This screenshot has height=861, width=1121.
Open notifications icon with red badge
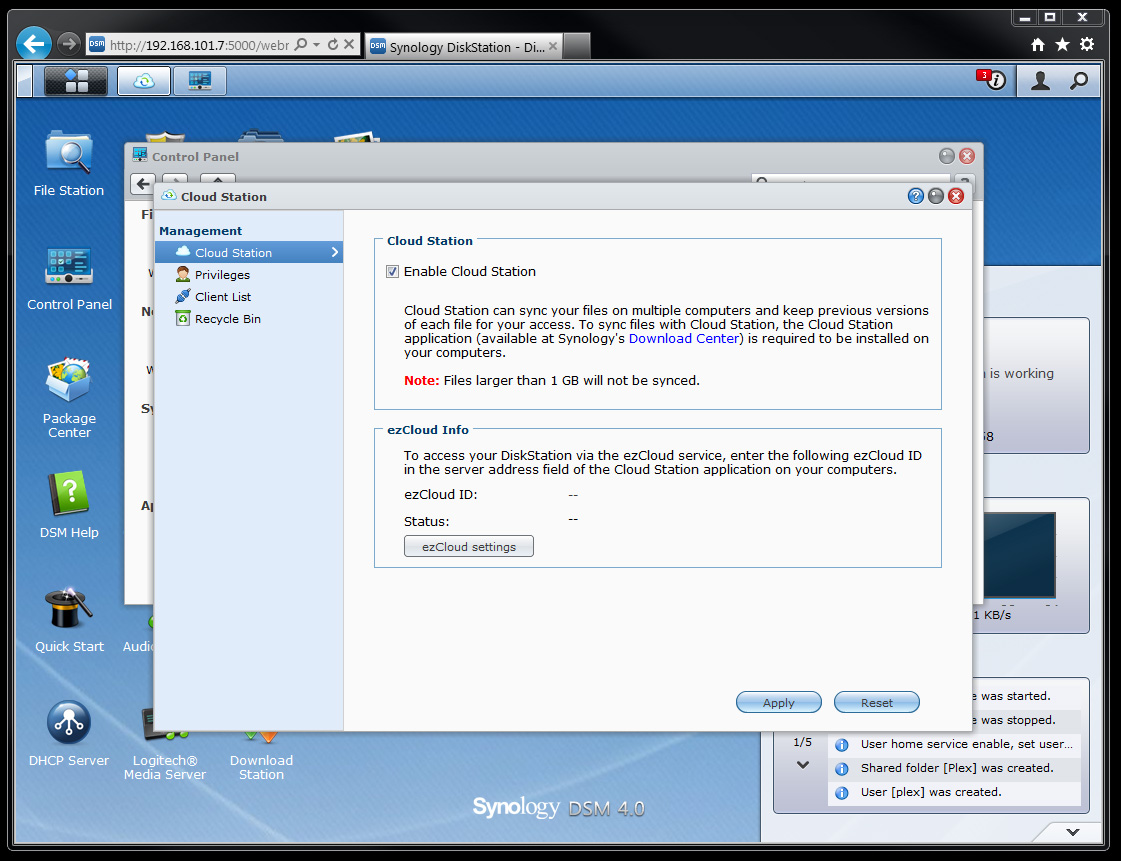coord(992,79)
